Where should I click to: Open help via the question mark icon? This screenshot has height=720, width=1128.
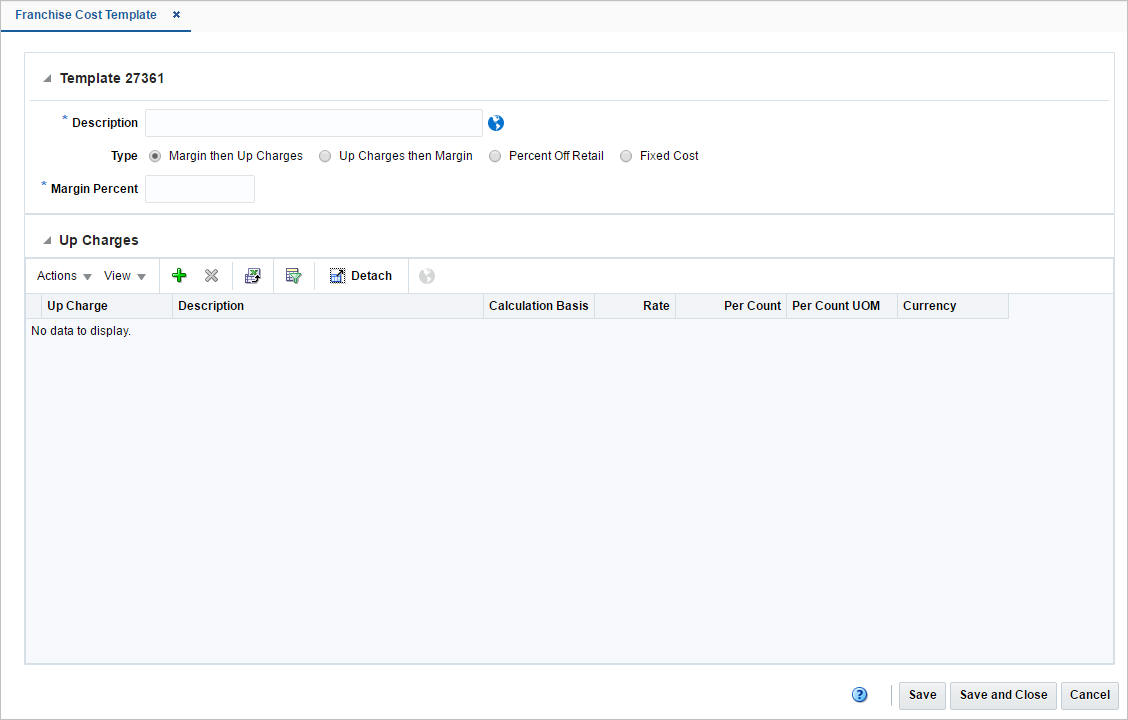(x=859, y=694)
